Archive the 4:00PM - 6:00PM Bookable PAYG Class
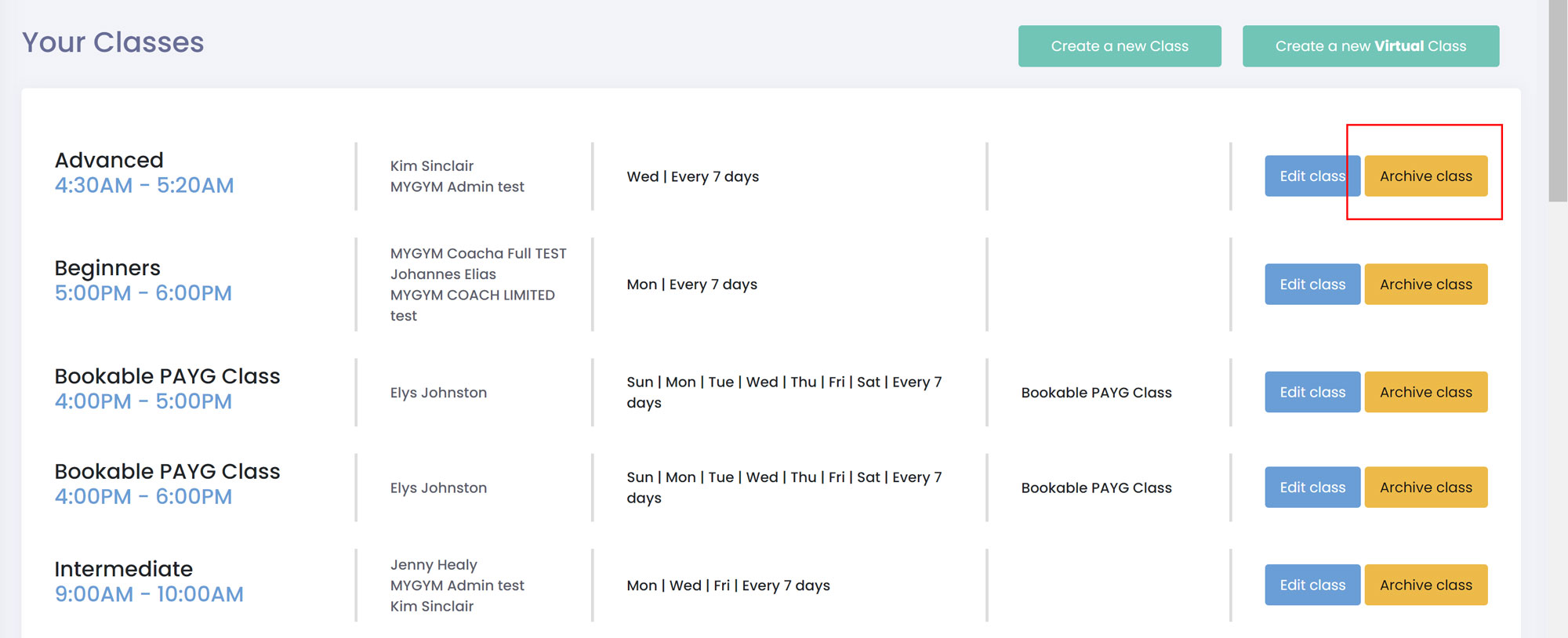The image size is (1568, 638). tap(1425, 488)
